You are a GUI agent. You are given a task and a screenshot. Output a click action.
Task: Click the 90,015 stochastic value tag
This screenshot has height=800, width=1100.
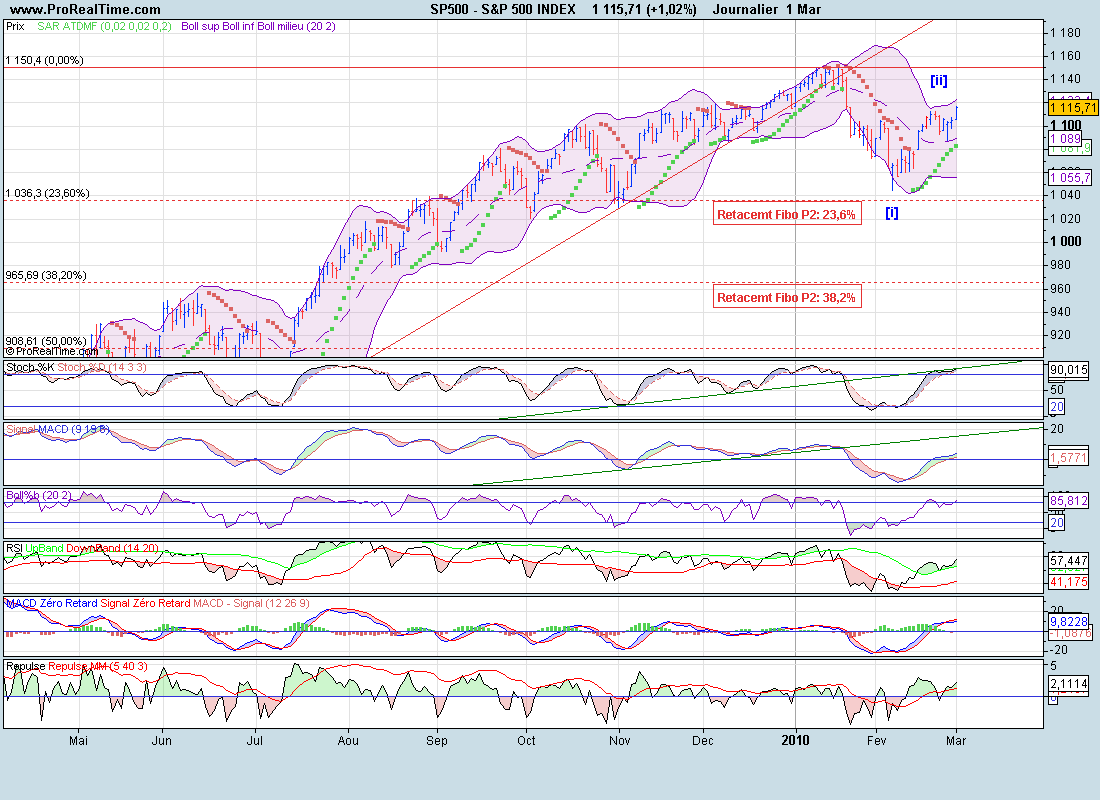click(1068, 370)
